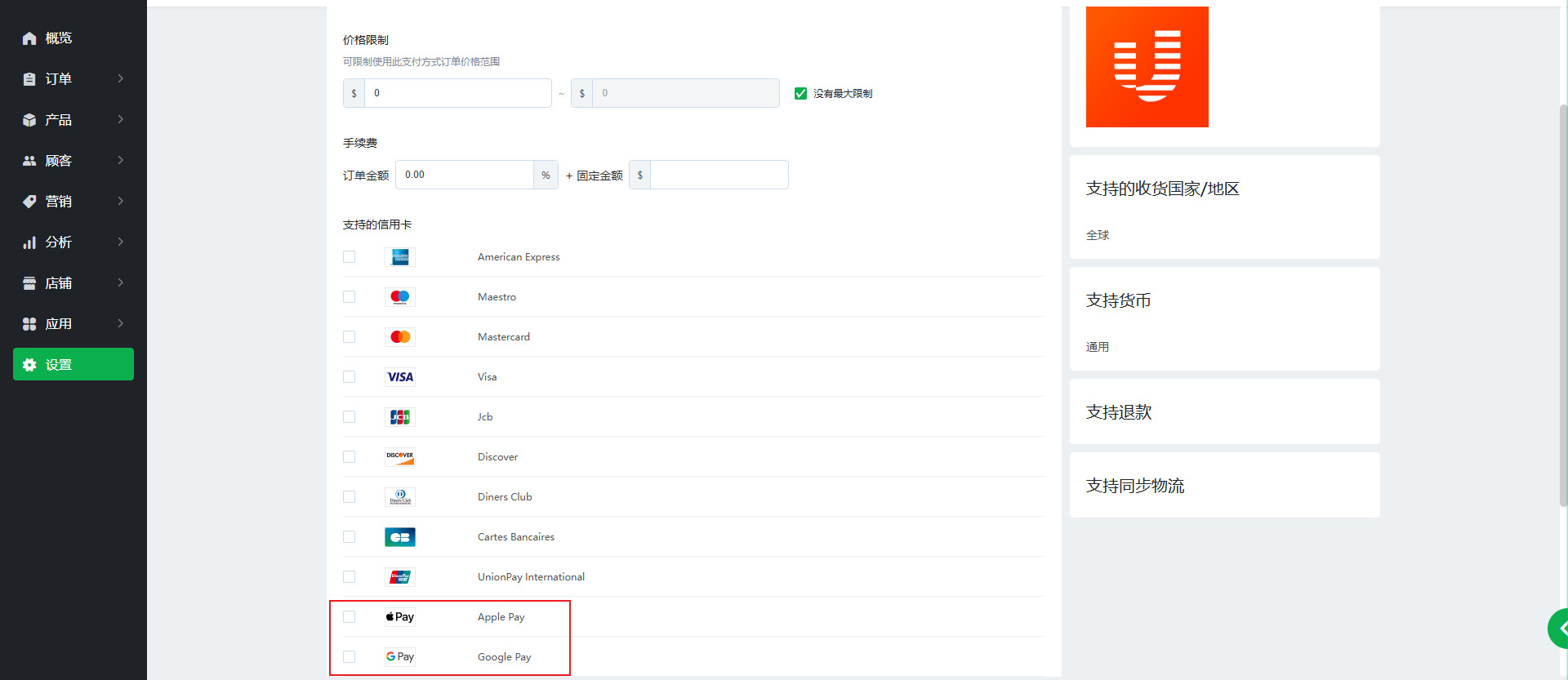
Task: Click the green floating arrow button
Action: pos(1558,629)
